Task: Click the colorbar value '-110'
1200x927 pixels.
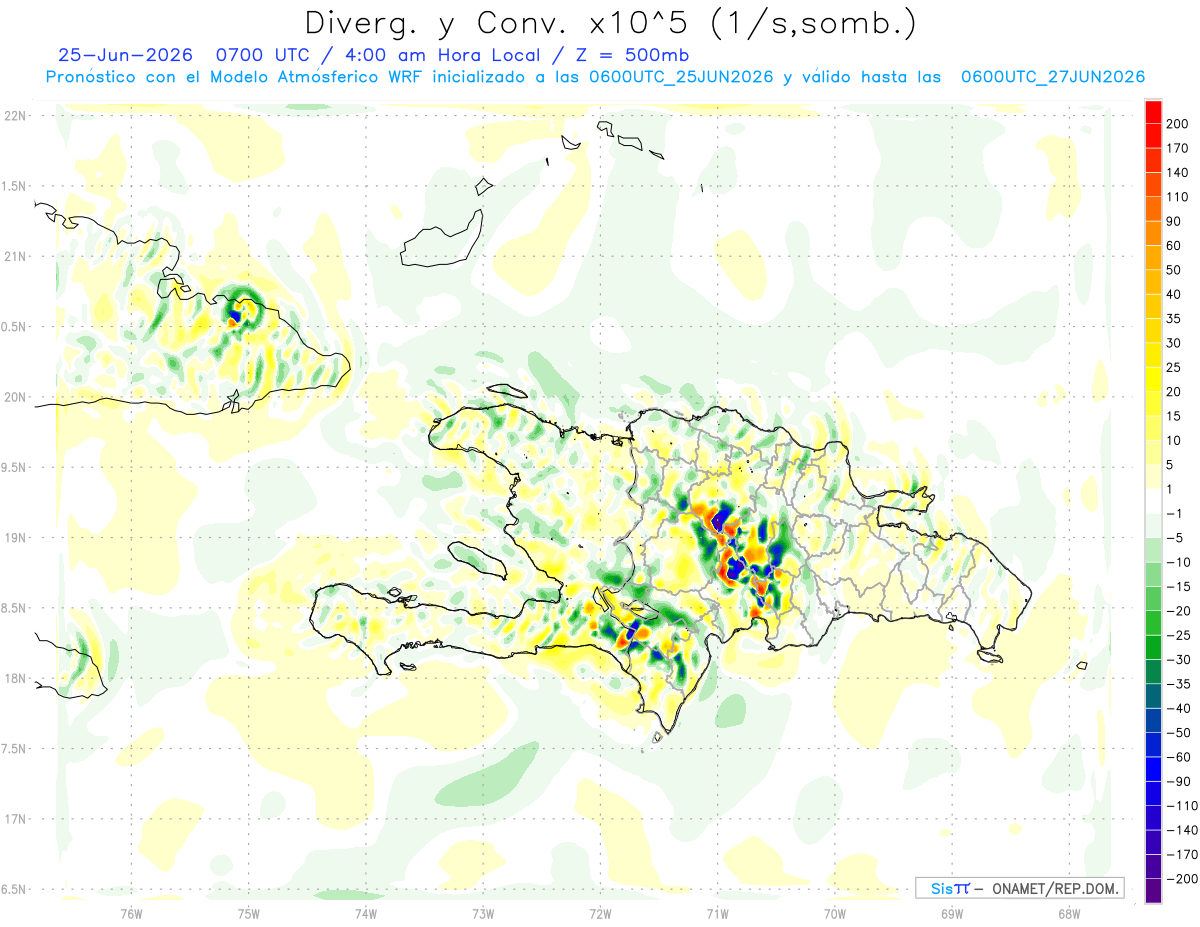Action: [1182, 805]
